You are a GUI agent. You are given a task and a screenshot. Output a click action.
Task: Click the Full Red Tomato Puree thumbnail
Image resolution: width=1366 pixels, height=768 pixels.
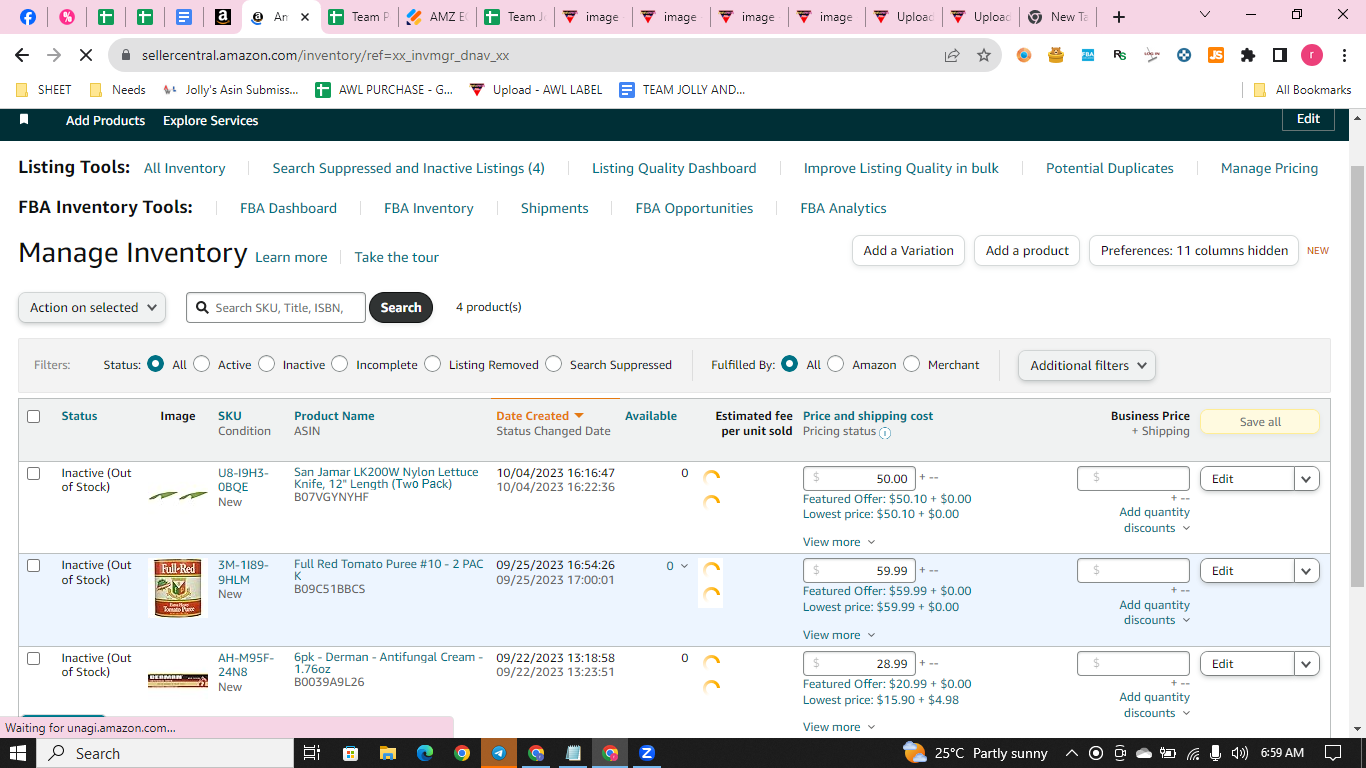(178, 588)
